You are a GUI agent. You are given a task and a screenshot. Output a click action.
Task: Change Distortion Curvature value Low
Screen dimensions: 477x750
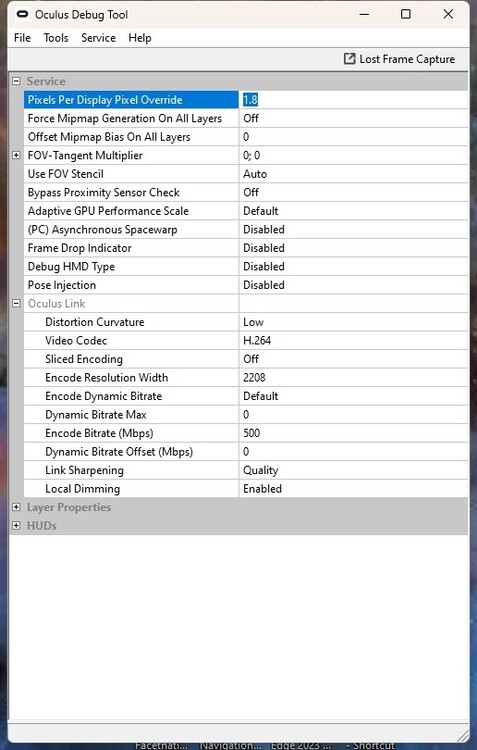[353, 322]
